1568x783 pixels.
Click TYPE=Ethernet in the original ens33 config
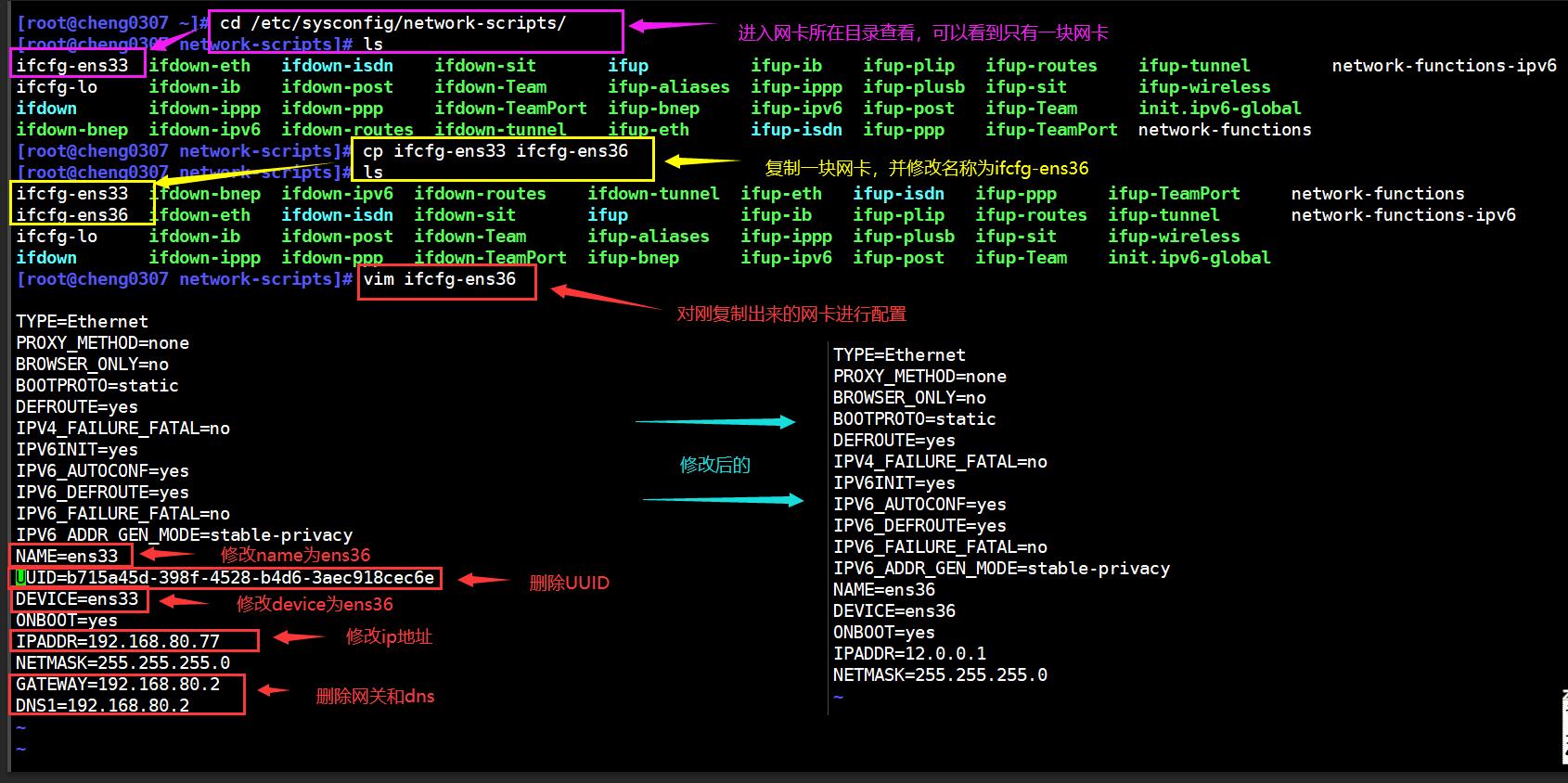[x=82, y=321]
